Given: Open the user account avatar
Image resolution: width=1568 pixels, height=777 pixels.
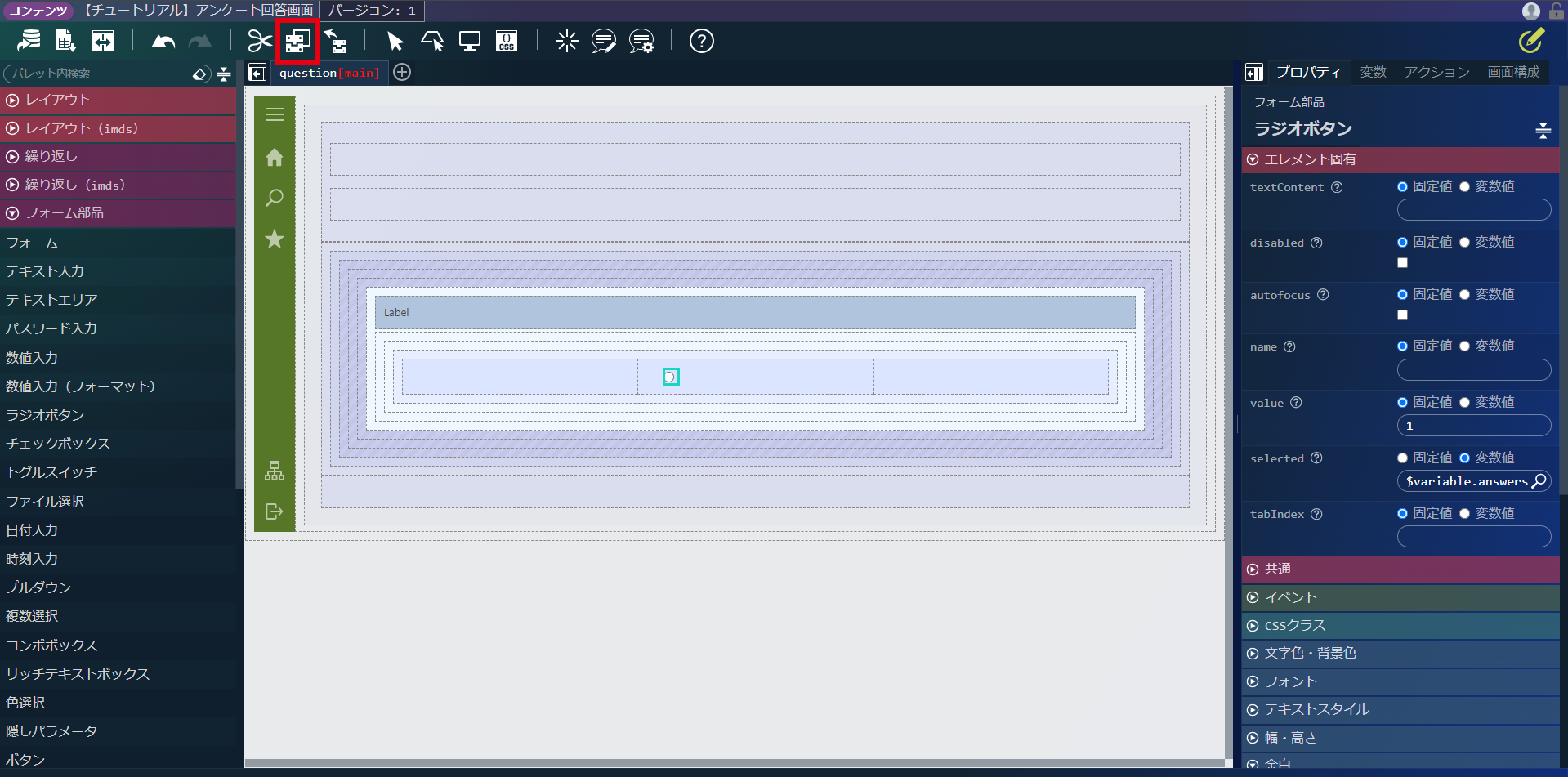Looking at the screenshot, I should (1531, 11).
